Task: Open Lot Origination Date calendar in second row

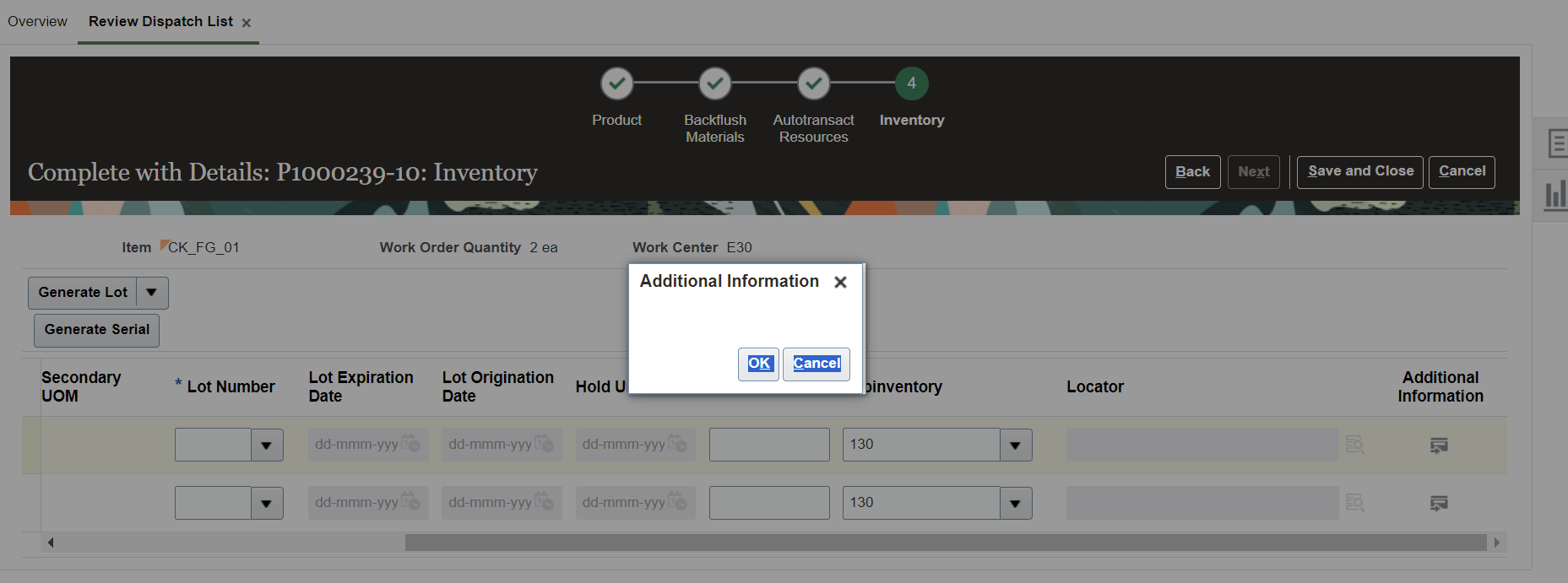Action: pyautogui.click(x=544, y=502)
